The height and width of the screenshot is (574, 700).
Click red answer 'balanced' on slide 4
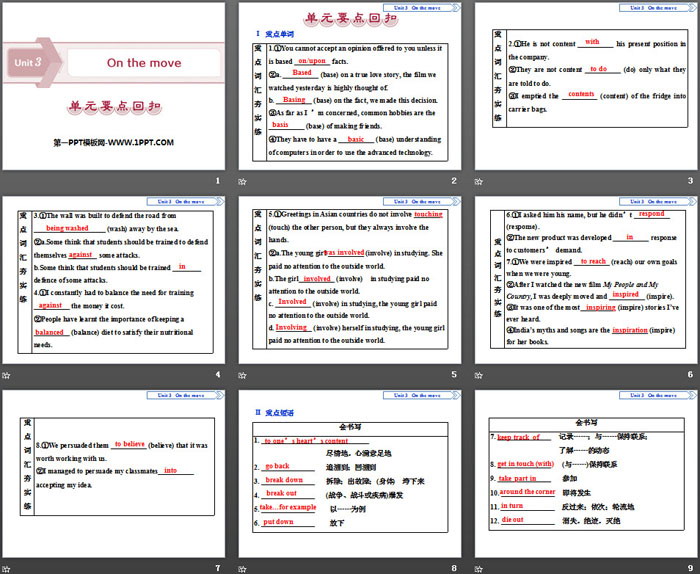pyautogui.click(x=49, y=332)
